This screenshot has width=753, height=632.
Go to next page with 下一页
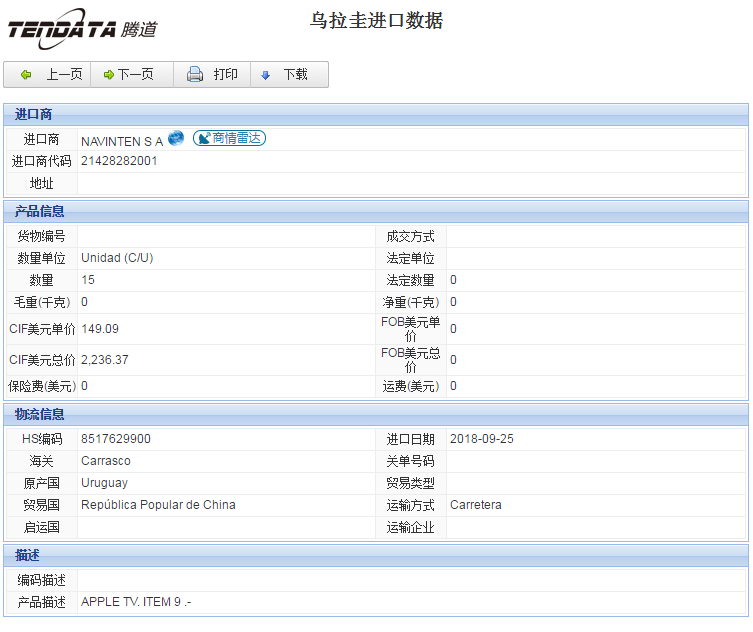(x=129, y=75)
